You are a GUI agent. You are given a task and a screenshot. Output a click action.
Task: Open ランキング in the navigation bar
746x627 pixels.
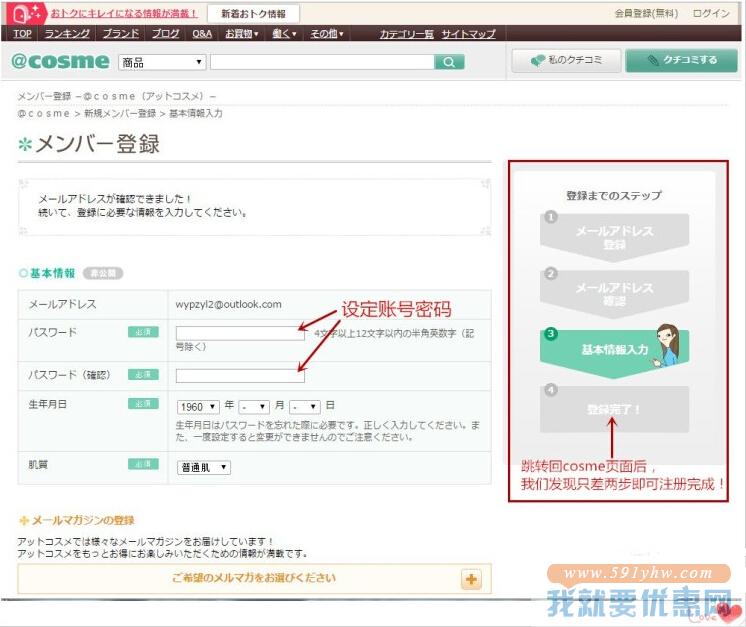[67, 34]
